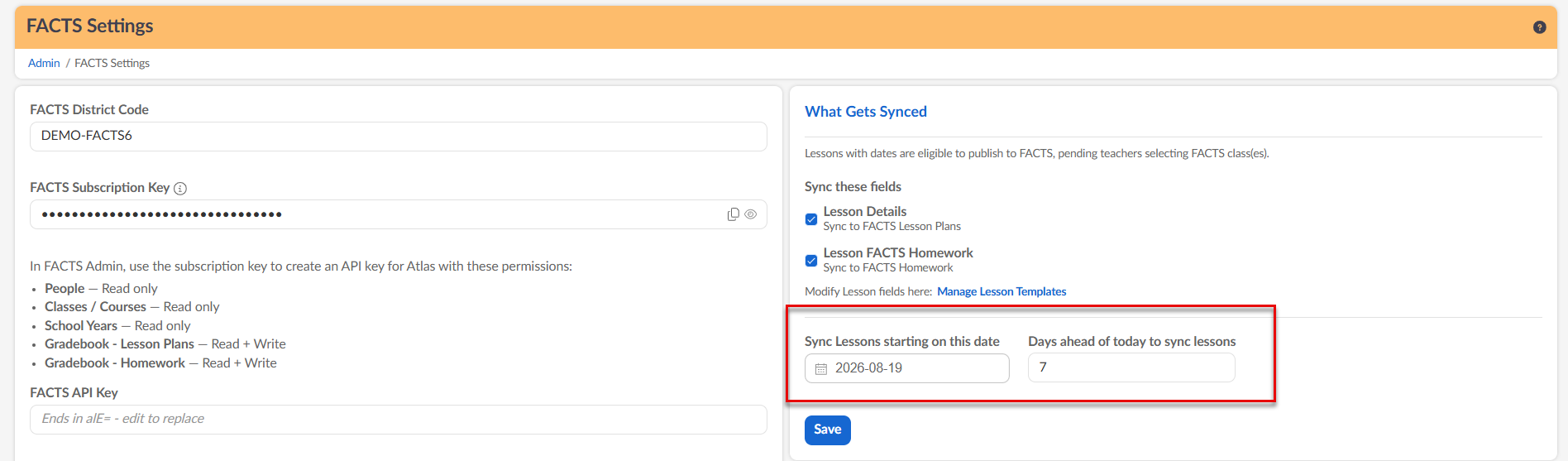Viewport: 1568px width, 461px height.
Task: Select the Sync Lessons starting date field
Action: coord(907,368)
